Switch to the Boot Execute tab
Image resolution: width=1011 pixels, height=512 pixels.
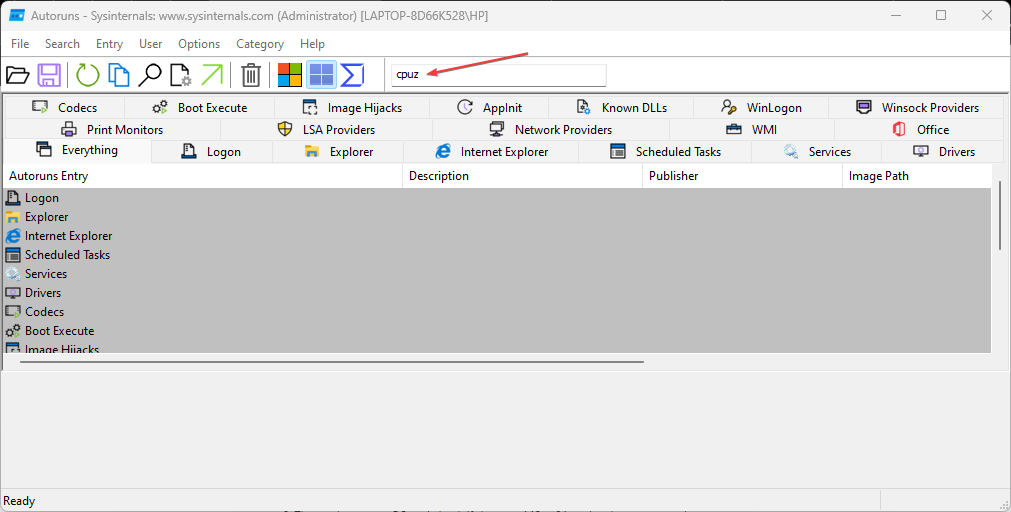click(x=200, y=108)
